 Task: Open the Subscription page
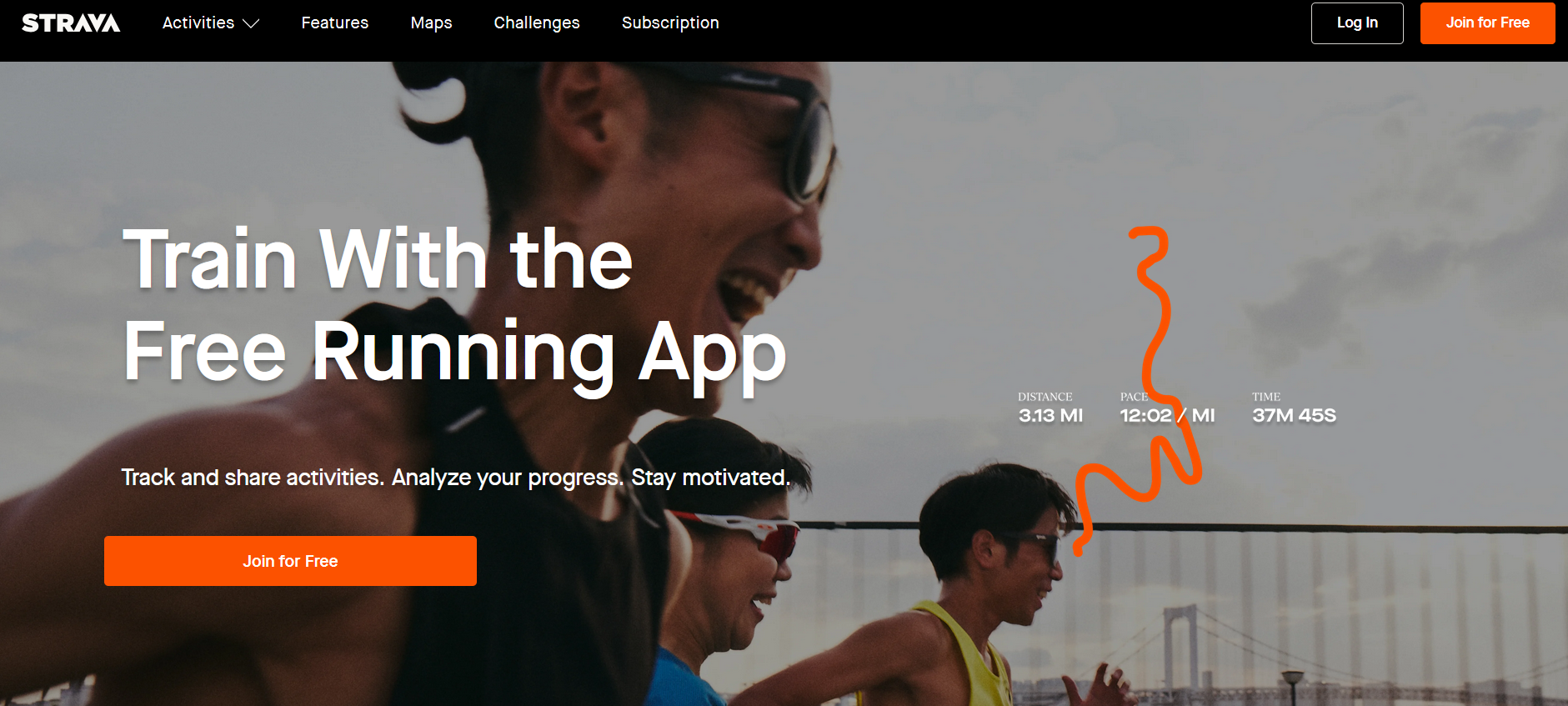670,23
